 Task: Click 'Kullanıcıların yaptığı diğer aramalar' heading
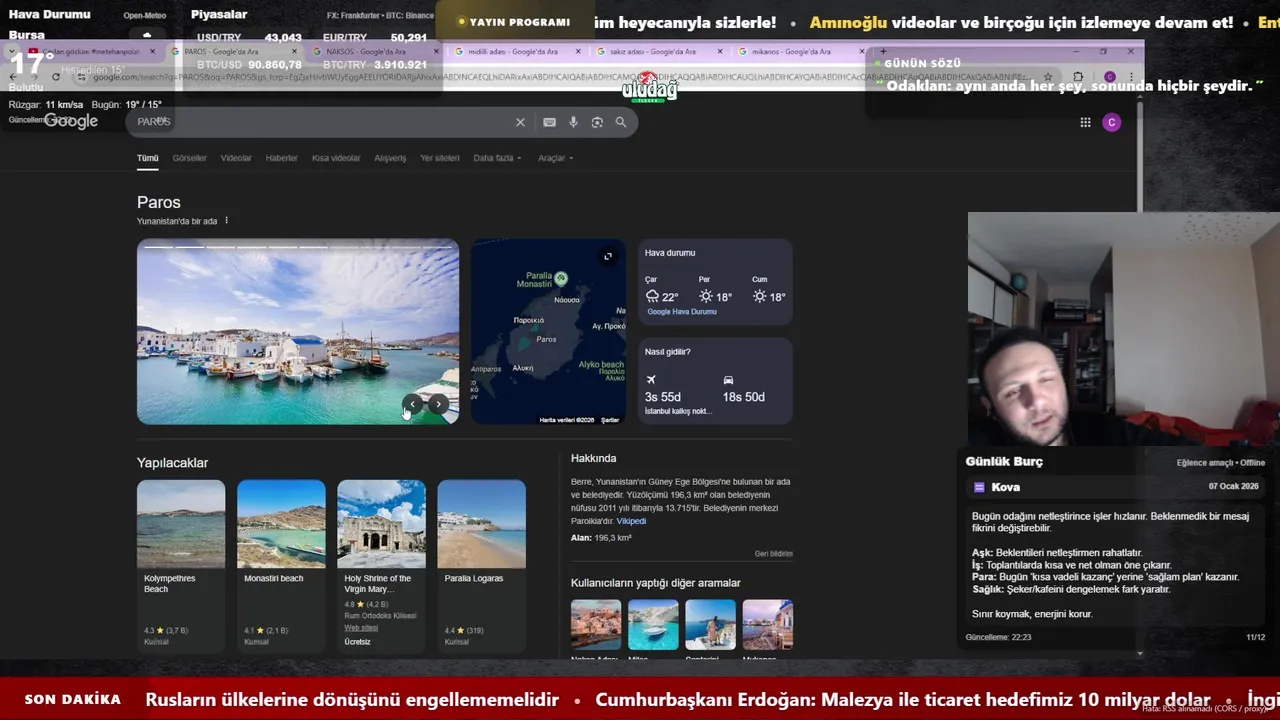(x=656, y=583)
